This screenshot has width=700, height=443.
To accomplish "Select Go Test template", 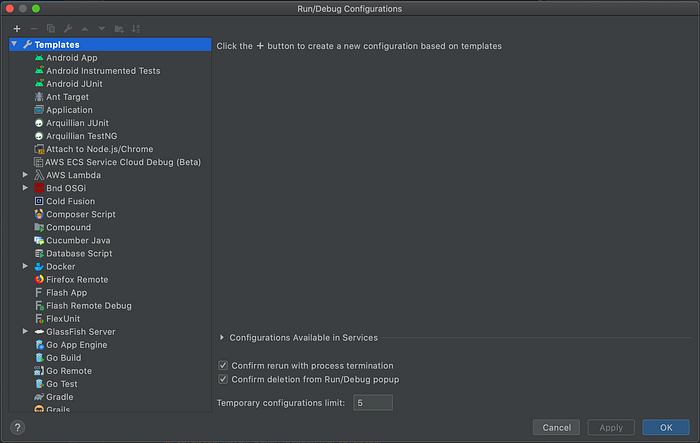I will [62, 384].
